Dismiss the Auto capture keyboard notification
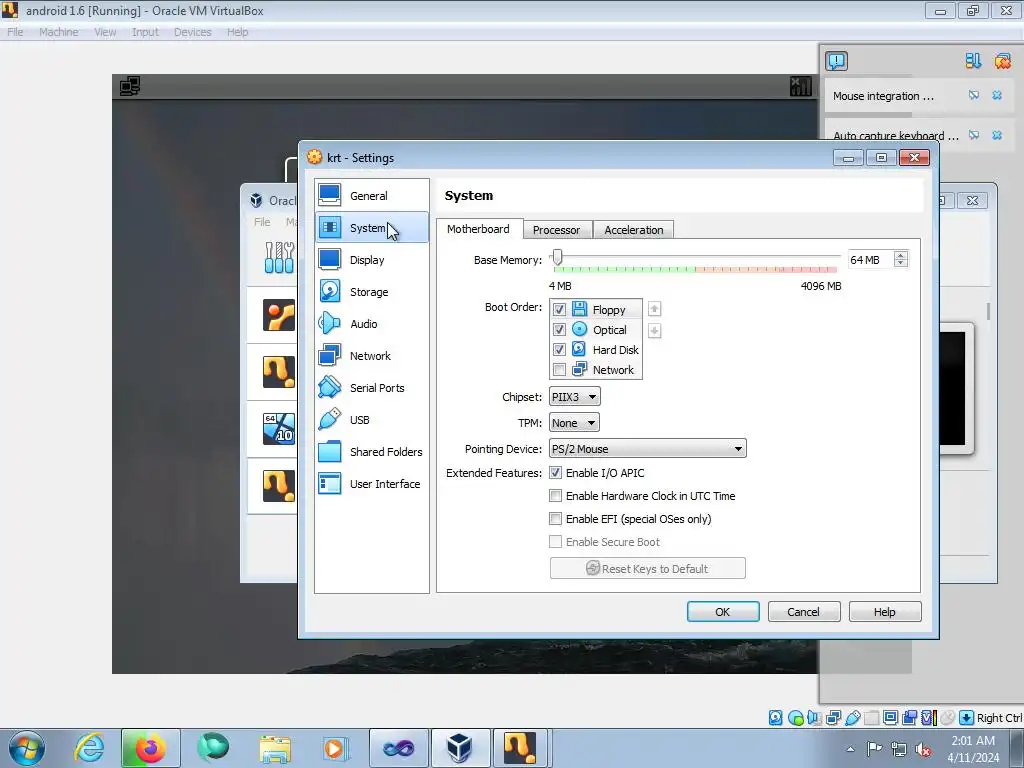The width and height of the screenshot is (1024, 768). tap(997, 135)
